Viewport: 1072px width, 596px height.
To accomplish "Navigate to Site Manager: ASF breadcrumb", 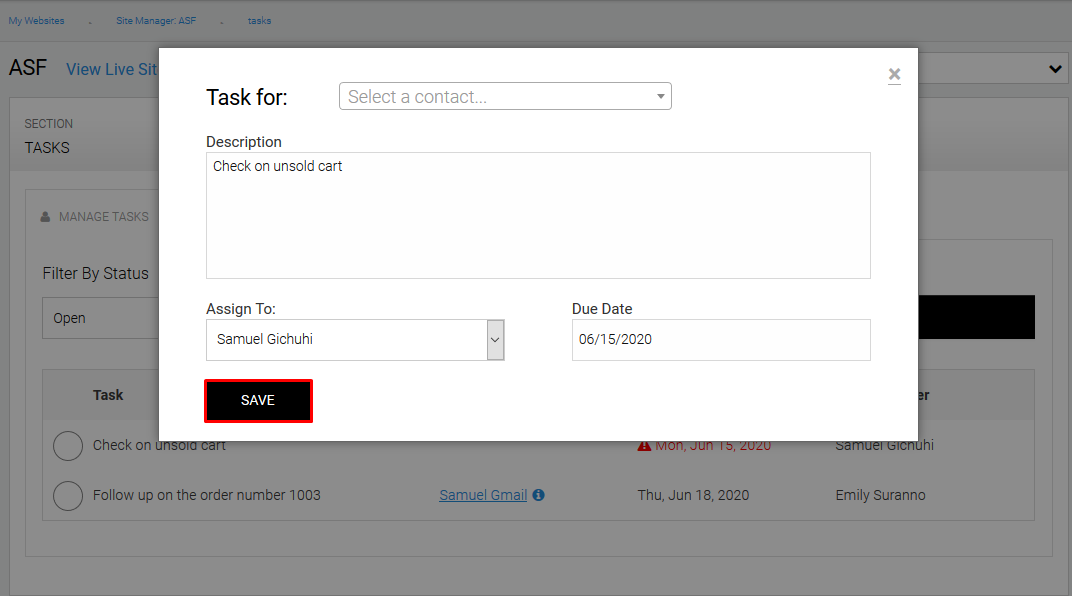I will pos(156,20).
